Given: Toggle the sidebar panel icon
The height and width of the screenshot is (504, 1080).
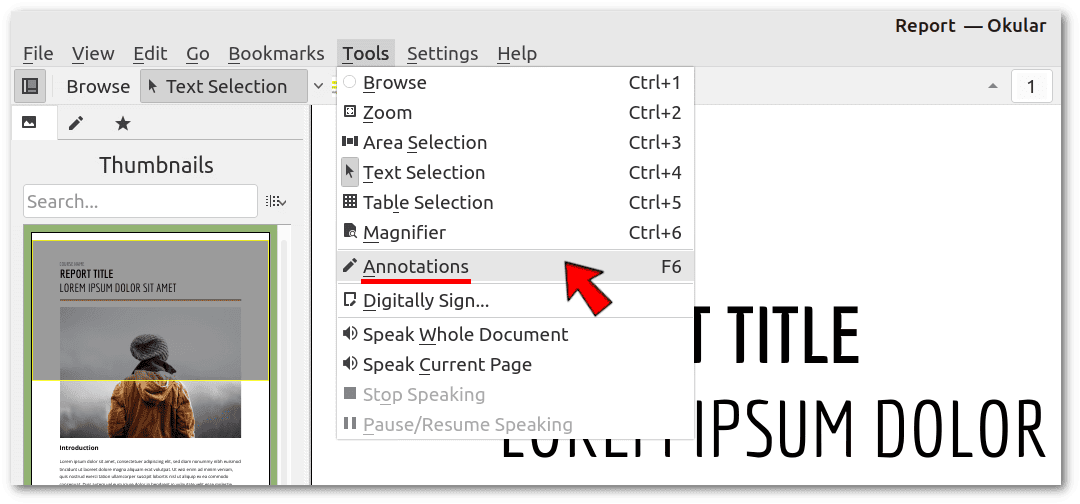Looking at the screenshot, I should point(30,86).
